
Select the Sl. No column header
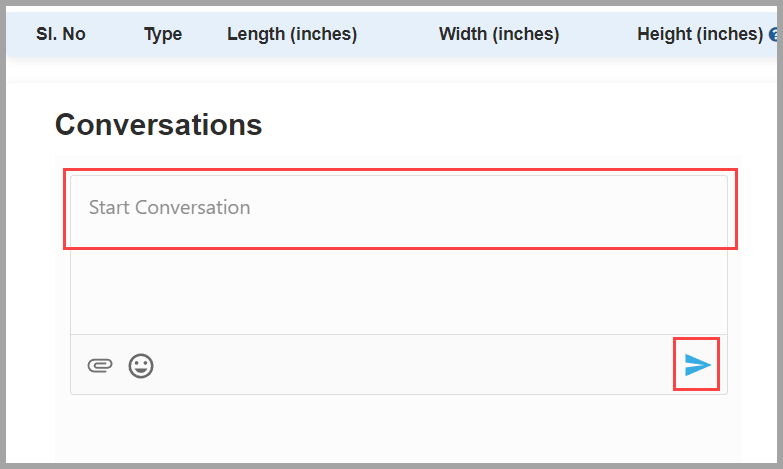point(60,34)
